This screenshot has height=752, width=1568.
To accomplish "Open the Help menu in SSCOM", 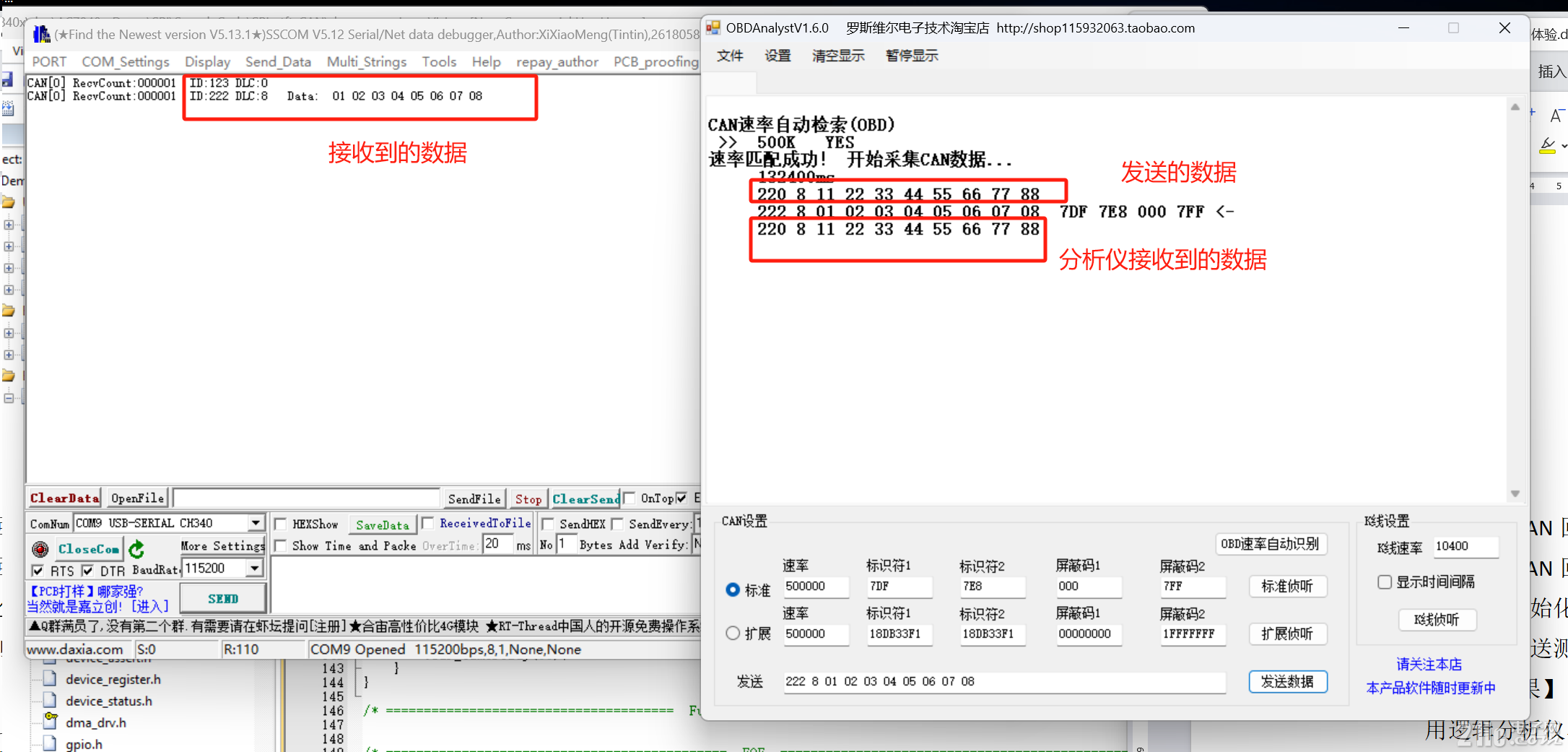I will (x=486, y=62).
